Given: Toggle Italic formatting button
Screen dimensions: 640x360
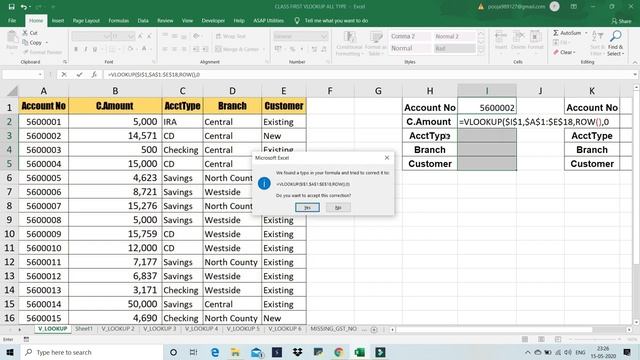Looking at the screenshot, I should coord(86,49).
